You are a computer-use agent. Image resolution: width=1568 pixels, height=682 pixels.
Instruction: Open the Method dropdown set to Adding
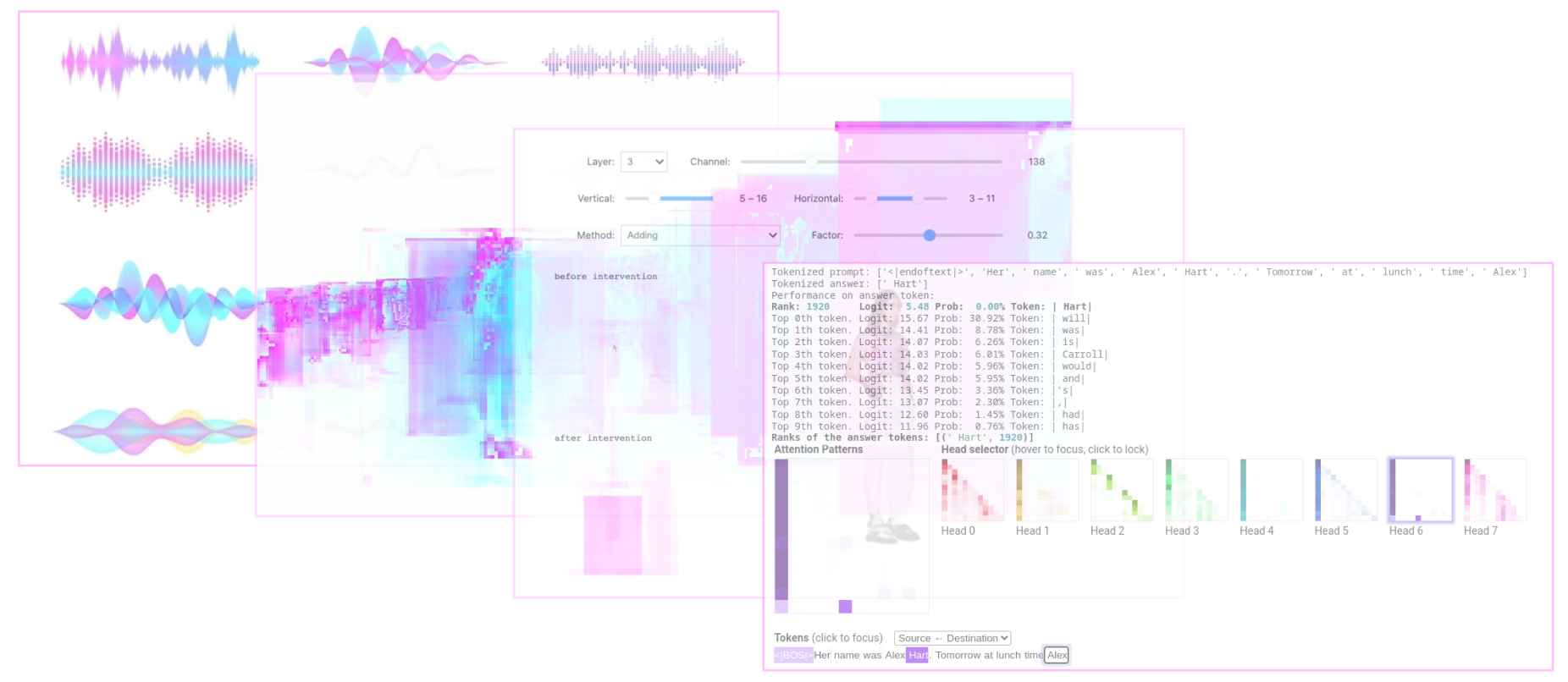[700, 235]
